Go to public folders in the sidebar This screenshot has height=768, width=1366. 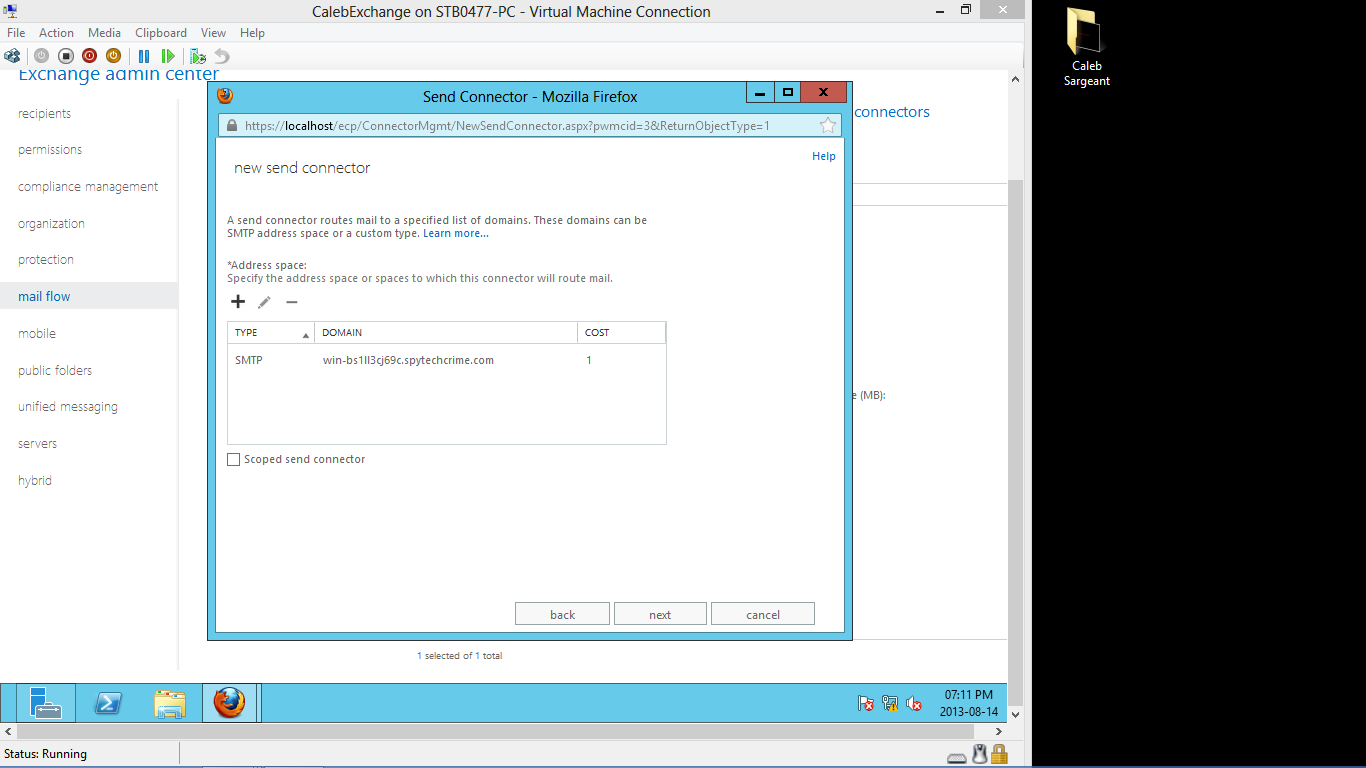pos(55,371)
